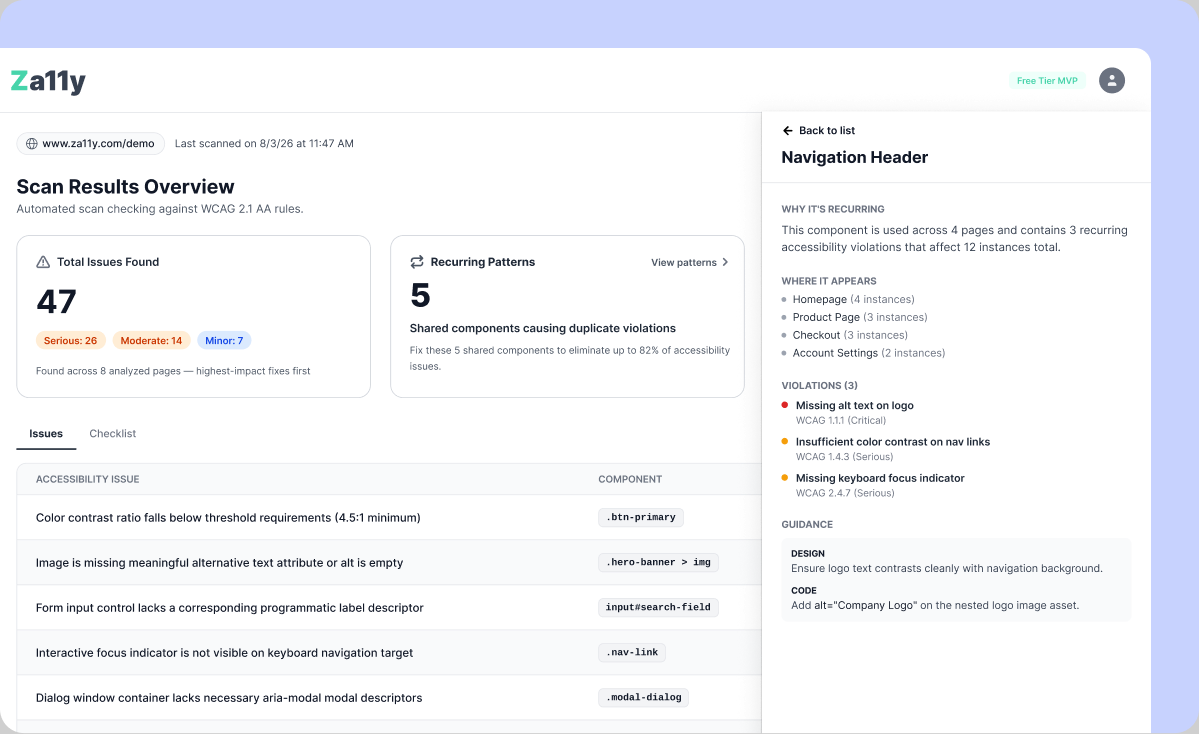Select the Color contrast ratio issue row
This screenshot has width=1199, height=734.
click(389, 518)
